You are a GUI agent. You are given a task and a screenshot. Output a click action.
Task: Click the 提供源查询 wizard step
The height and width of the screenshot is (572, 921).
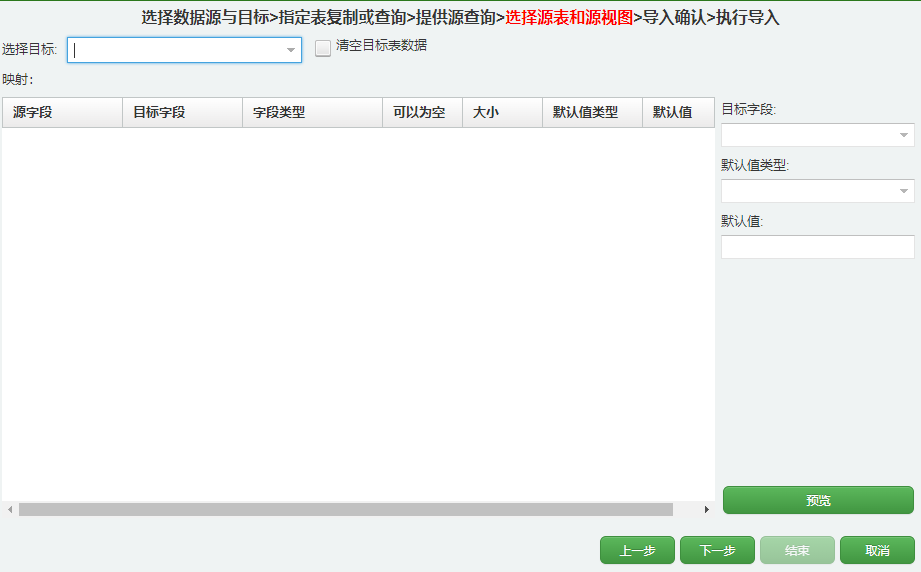[x=456, y=18]
